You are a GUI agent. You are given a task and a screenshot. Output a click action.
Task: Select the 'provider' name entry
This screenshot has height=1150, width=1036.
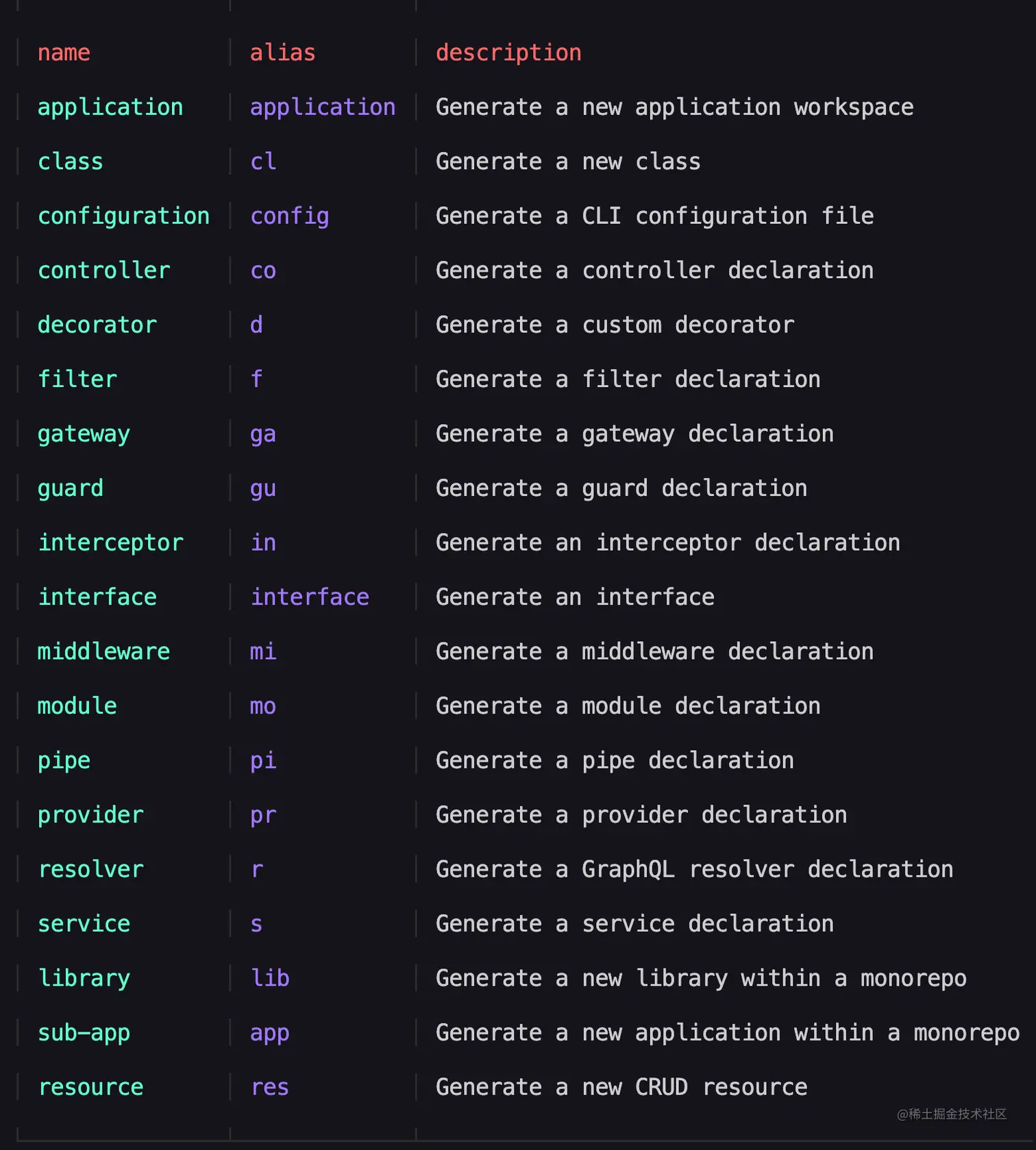tap(90, 815)
